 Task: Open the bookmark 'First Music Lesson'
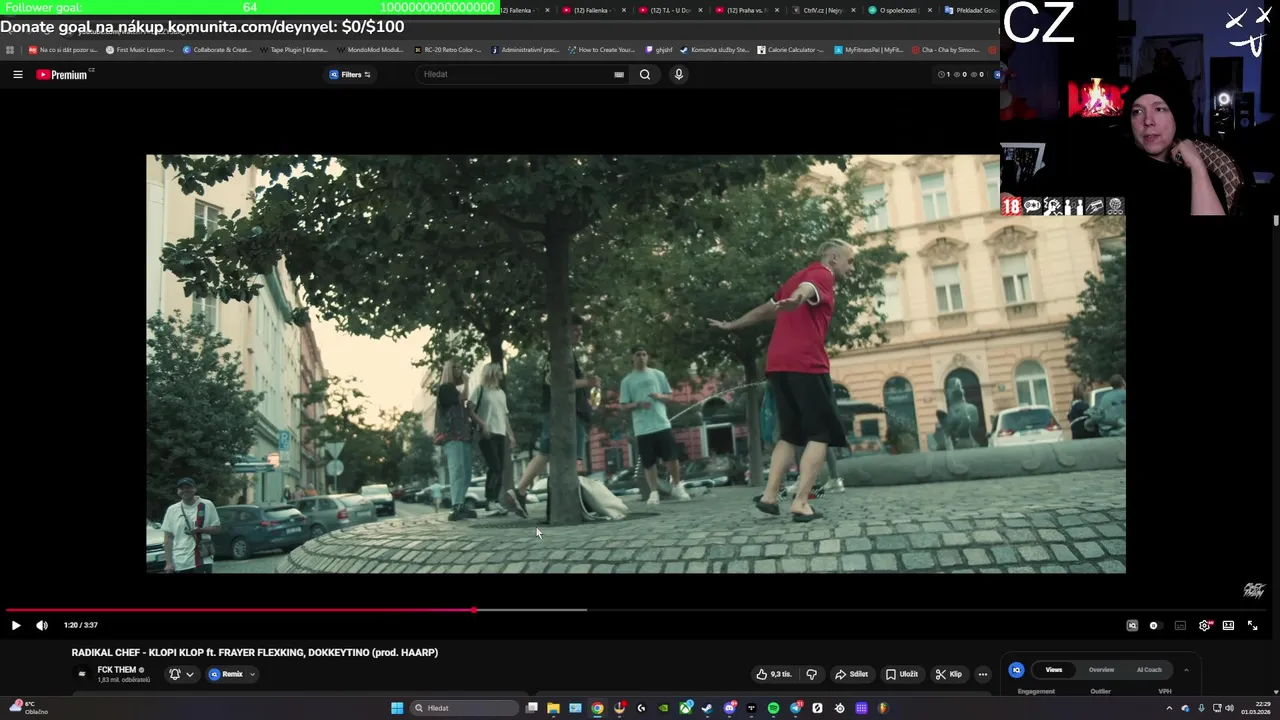(x=140, y=49)
